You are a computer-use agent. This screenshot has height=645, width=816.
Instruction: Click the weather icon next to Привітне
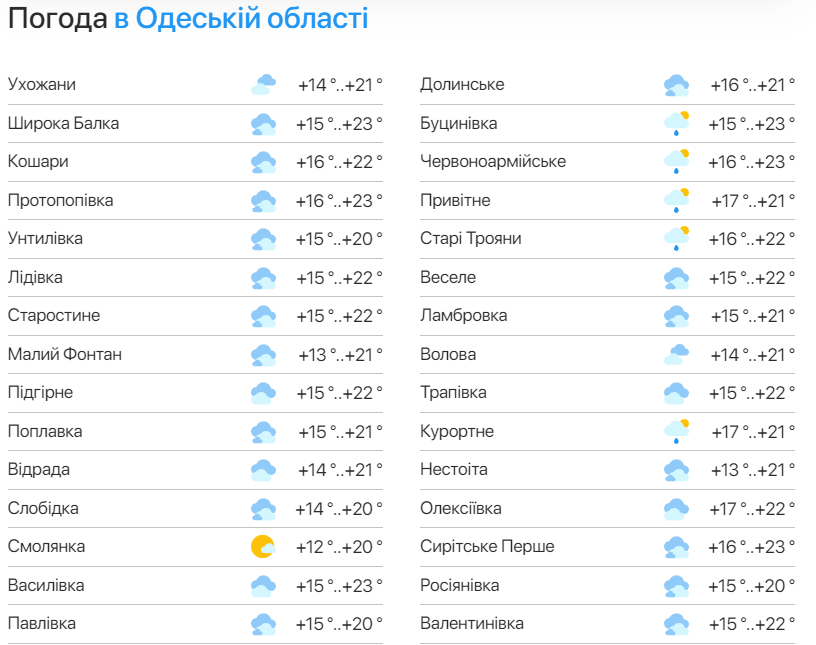676,201
